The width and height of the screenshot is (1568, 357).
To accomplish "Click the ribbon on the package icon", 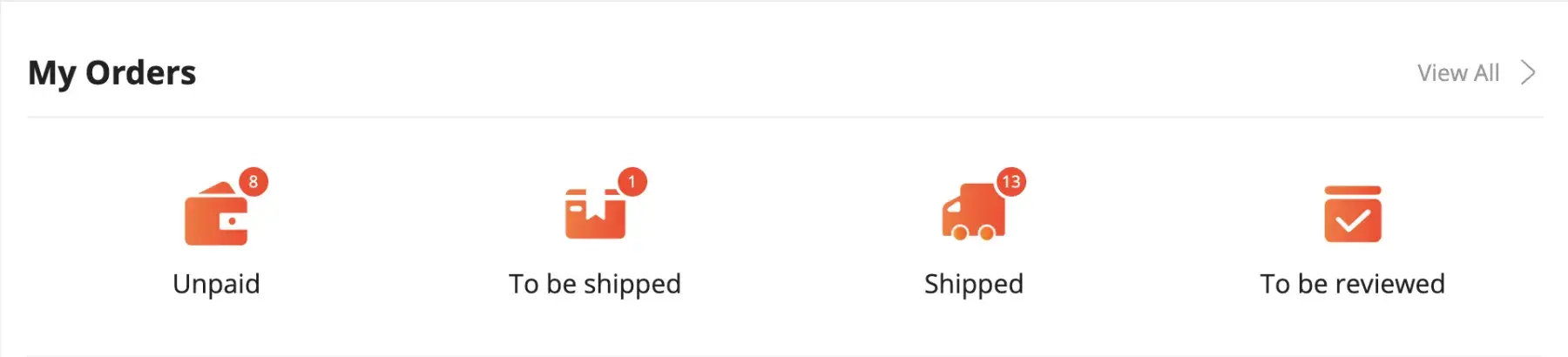I will (x=595, y=209).
